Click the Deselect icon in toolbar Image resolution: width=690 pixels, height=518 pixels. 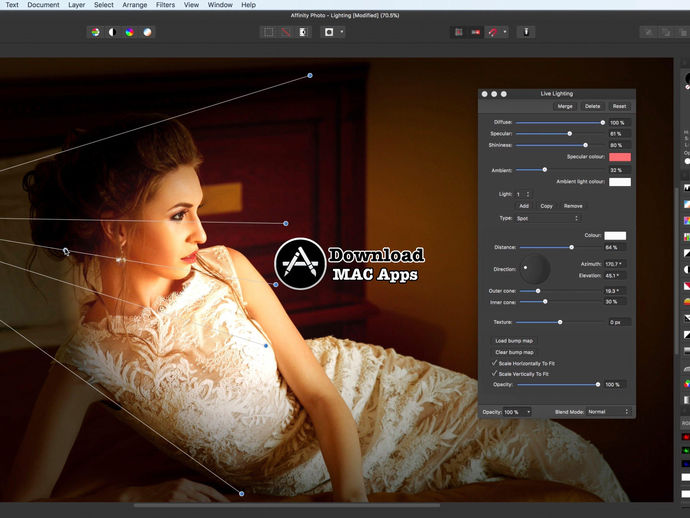click(285, 32)
